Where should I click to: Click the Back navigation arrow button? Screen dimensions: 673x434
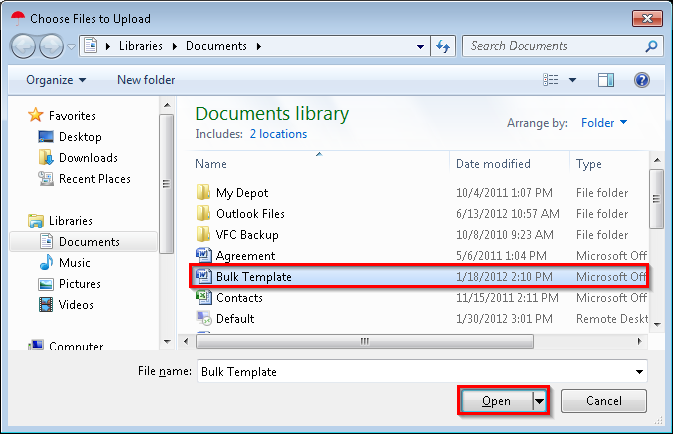(25, 46)
